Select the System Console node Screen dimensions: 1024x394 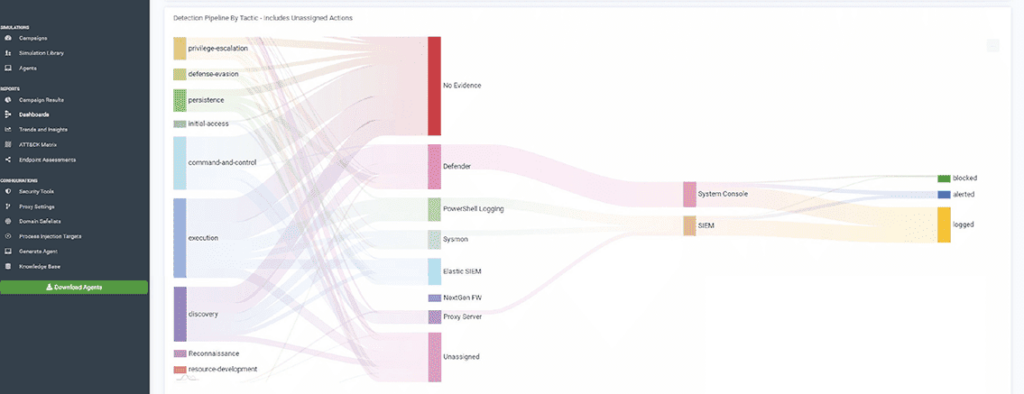click(x=690, y=194)
